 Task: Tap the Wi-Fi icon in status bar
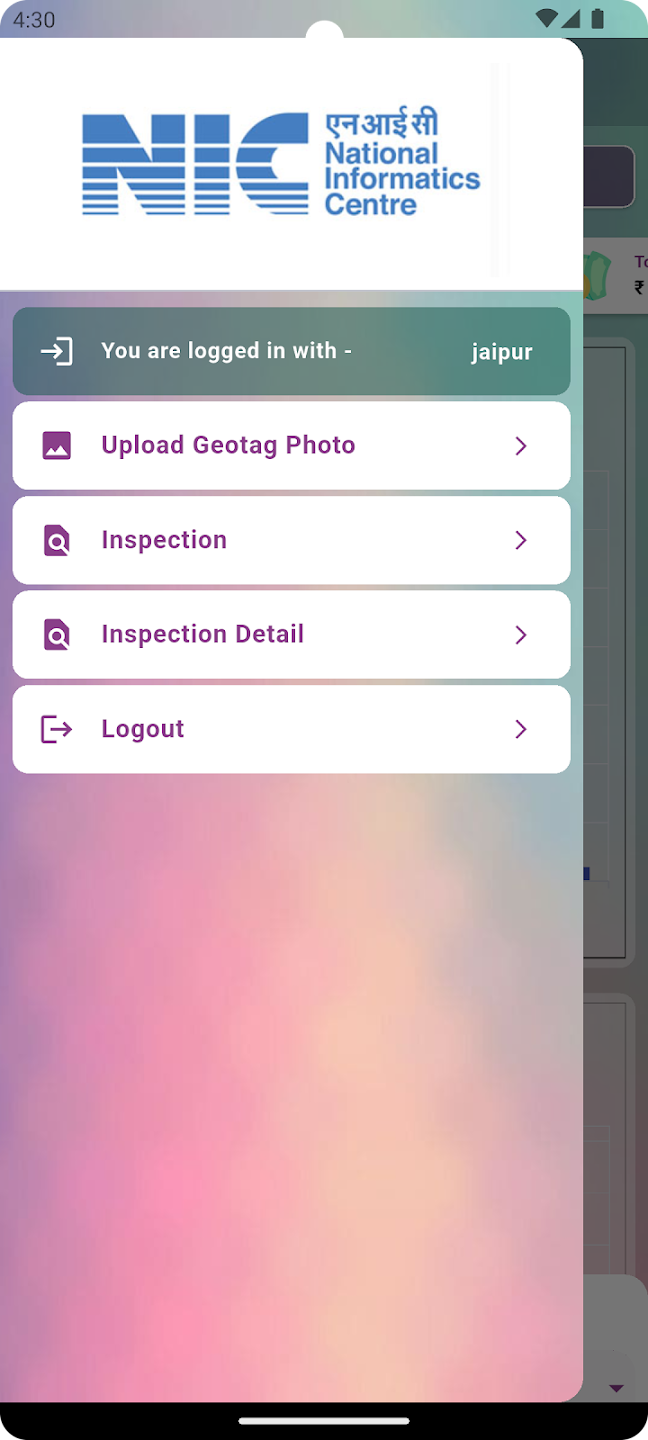coord(546,19)
